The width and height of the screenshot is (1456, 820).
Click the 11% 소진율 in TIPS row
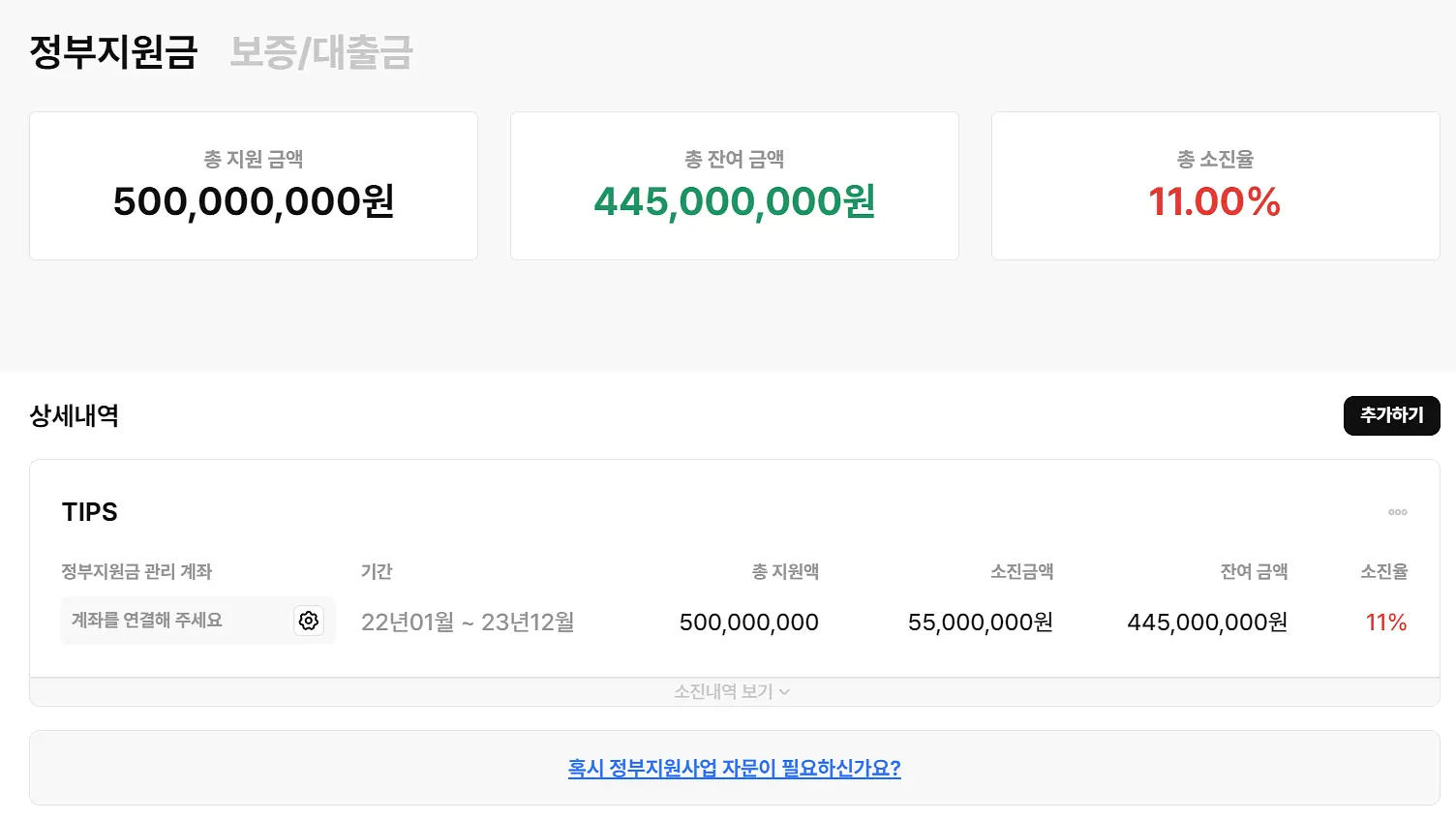(x=1386, y=622)
